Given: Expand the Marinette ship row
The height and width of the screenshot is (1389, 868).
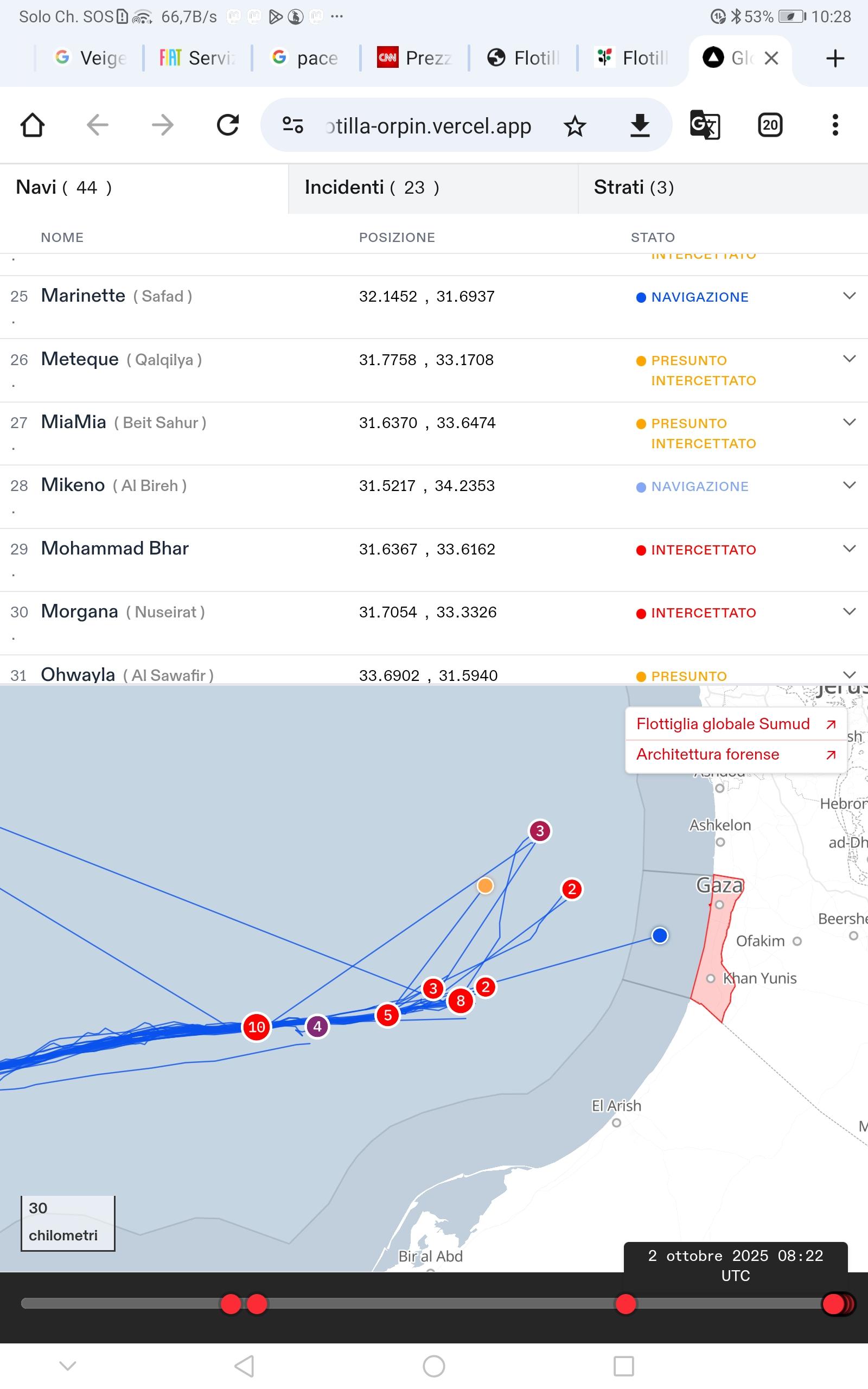Looking at the screenshot, I should (x=849, y=296).
